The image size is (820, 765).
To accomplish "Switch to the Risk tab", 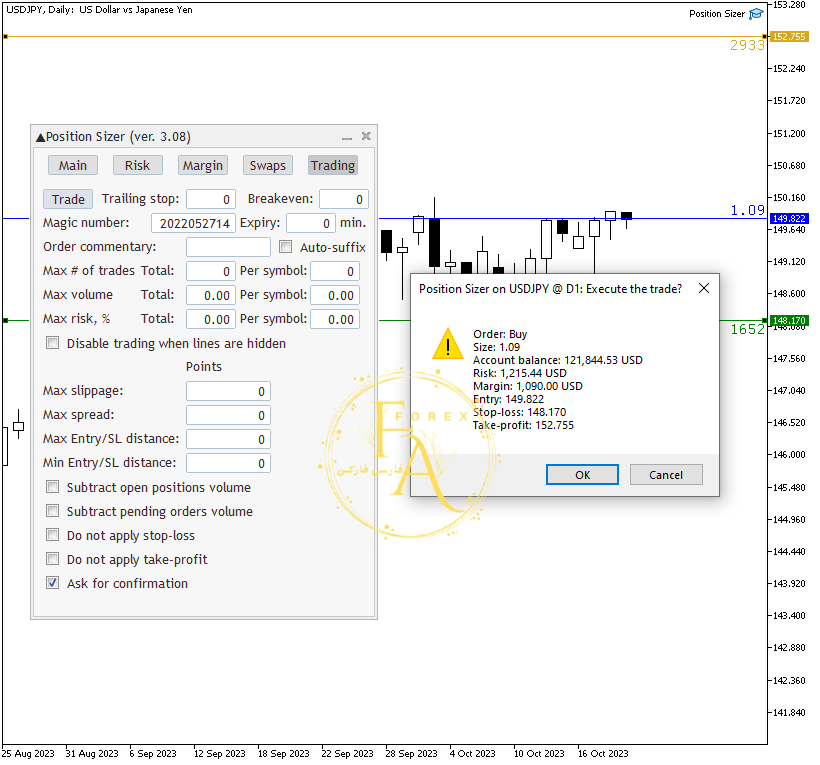I will click(x=138, y=166).
